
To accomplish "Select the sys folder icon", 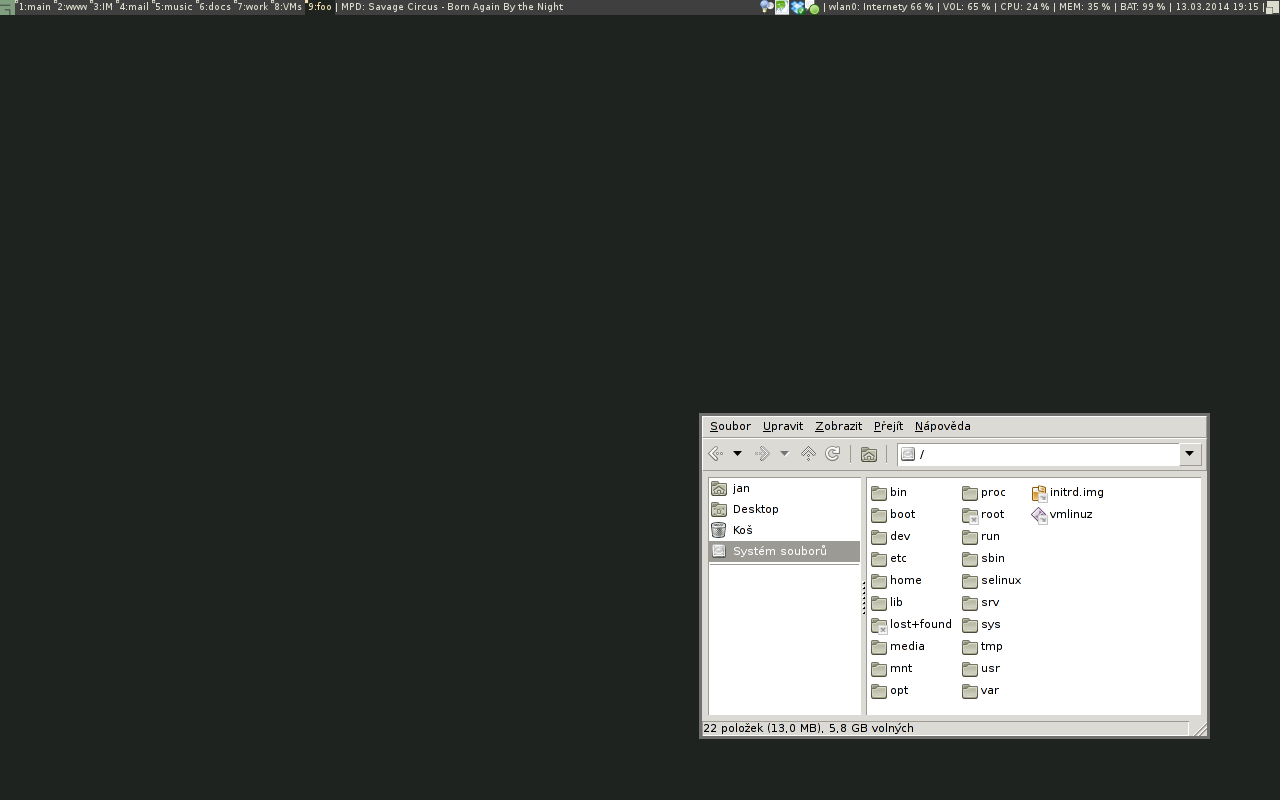I will (x=970, y=624).
